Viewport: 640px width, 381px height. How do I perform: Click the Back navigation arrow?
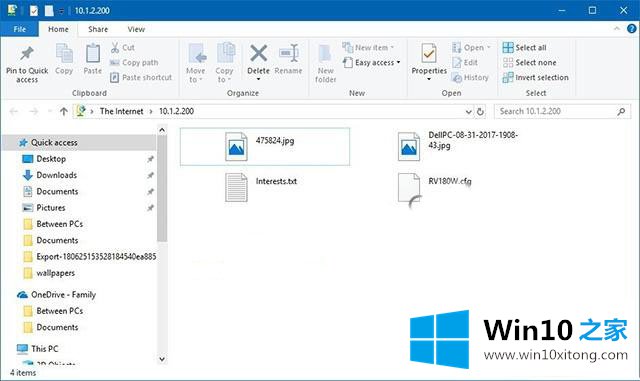click(13, 111)
